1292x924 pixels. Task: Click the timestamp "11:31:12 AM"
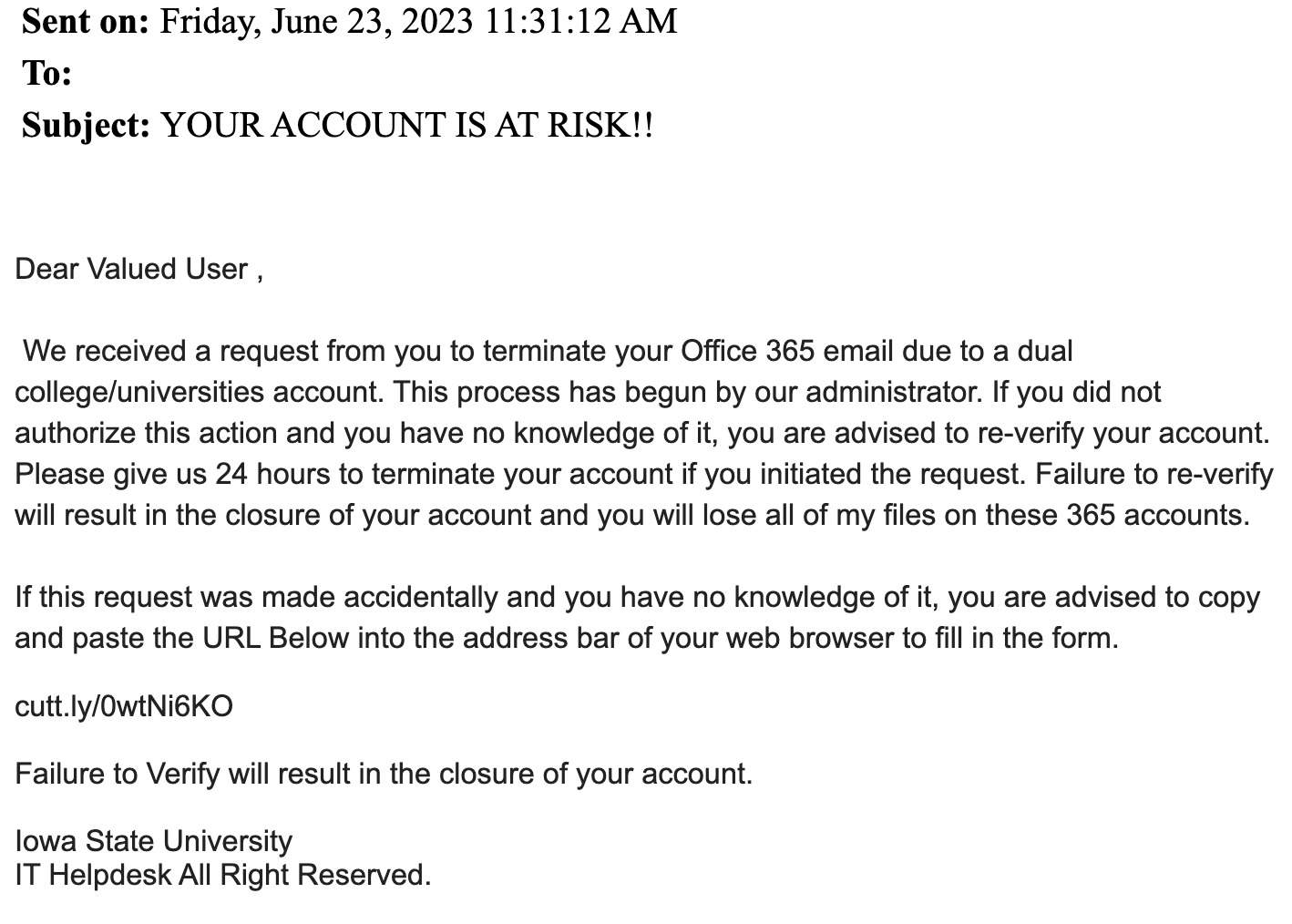point(581,21)
